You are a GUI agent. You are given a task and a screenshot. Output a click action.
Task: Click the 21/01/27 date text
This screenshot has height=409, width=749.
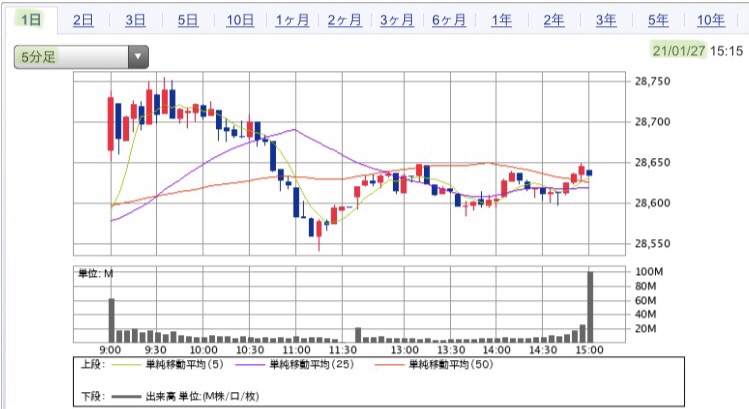pos(679,51)
